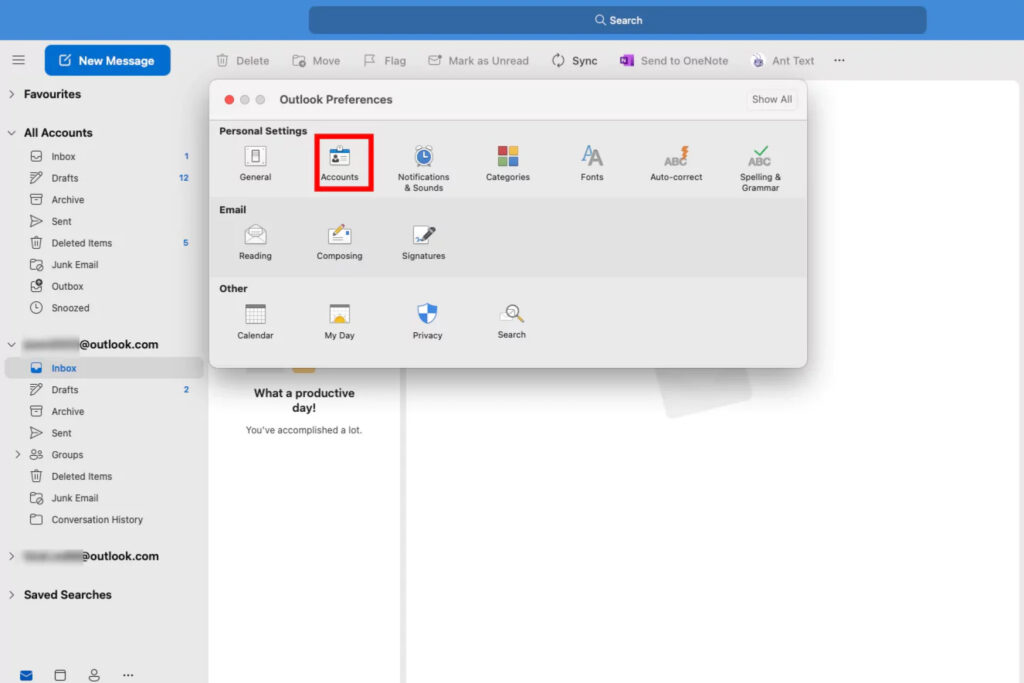Close the Outlook Preferences window
Image resolution: width=1024 pixels, height=683 pixels.
tap(229, 99)
